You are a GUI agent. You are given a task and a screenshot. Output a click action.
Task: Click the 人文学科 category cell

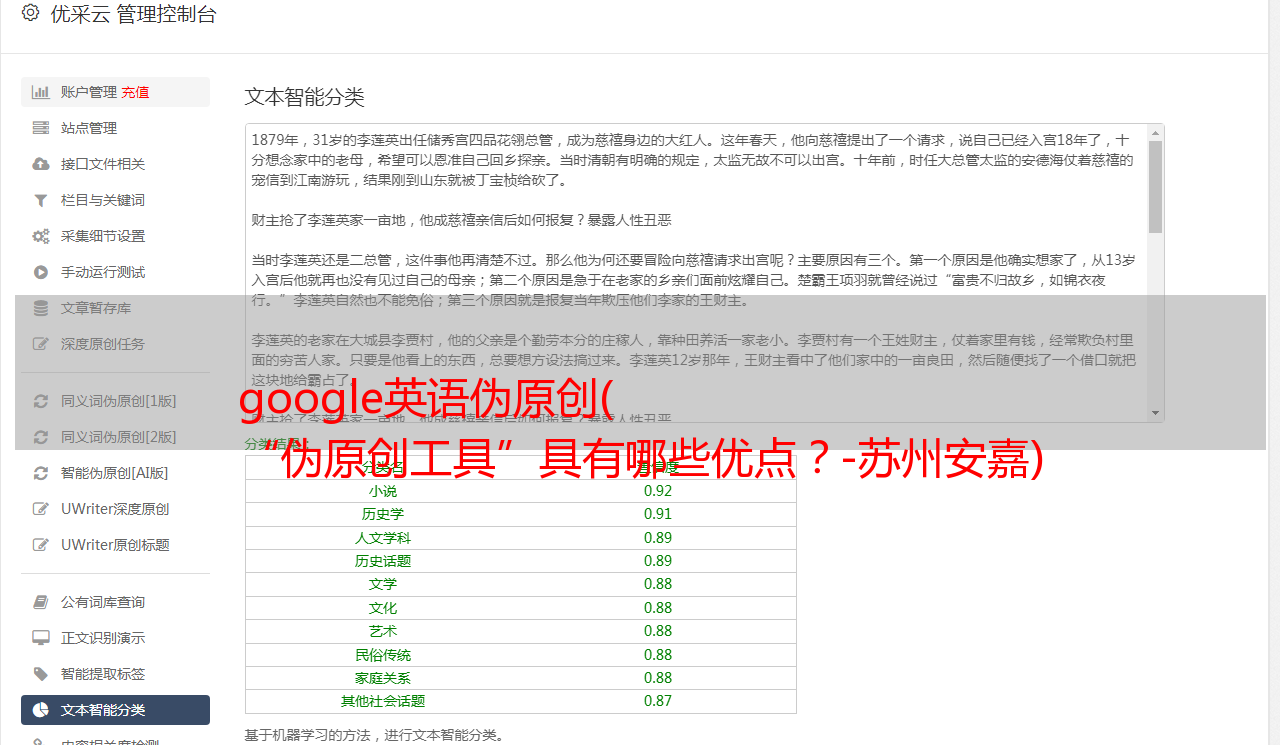pos(383,538)
